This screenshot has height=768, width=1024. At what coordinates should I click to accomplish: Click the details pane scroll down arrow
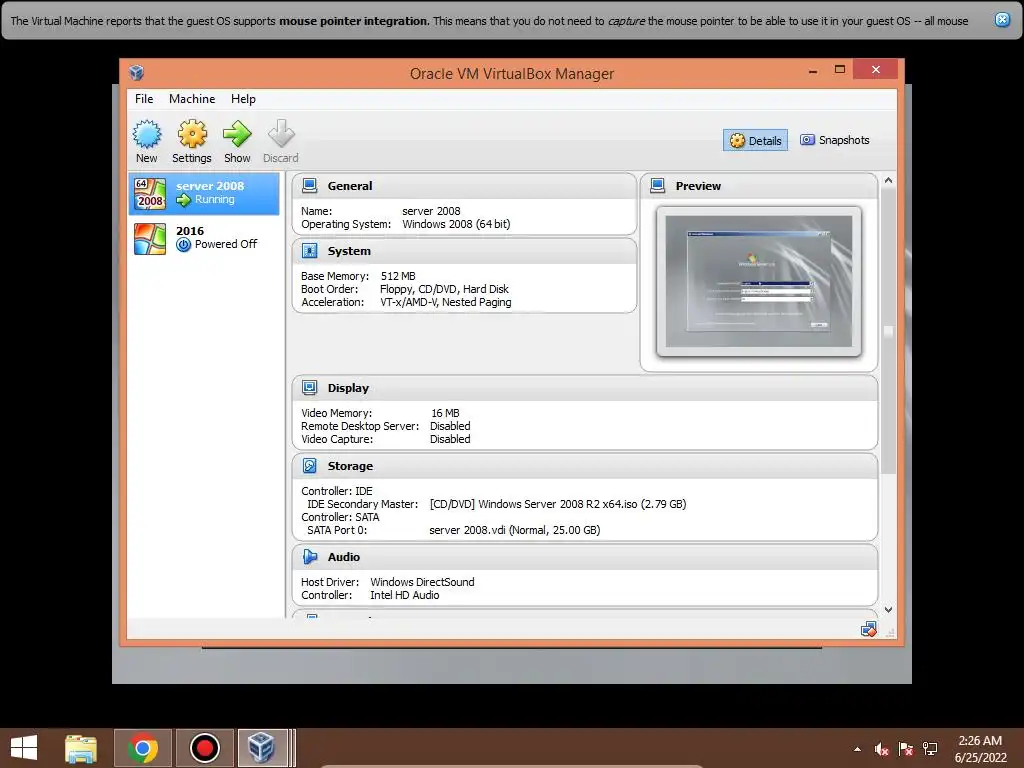pyautogui.click(x=888, y=609)
